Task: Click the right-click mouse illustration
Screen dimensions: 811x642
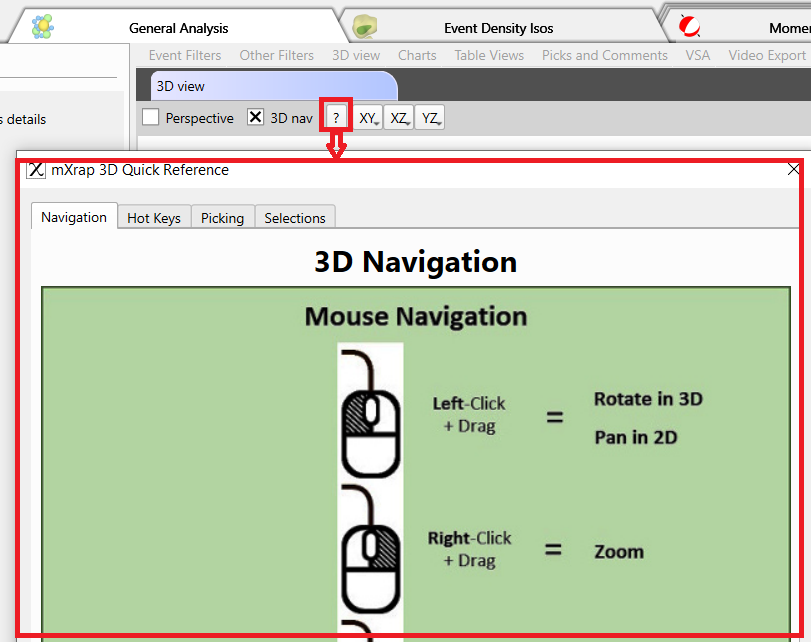Action: [370, 548]
